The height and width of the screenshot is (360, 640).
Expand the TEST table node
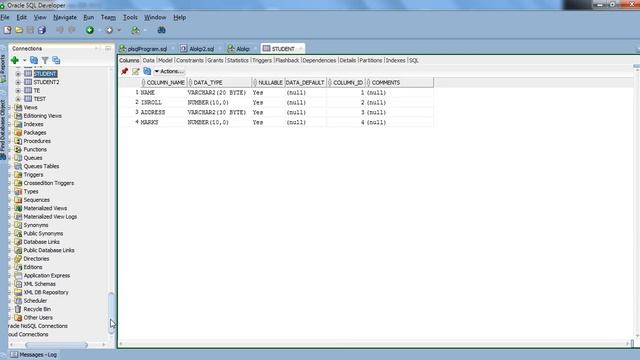pos(18,99)
